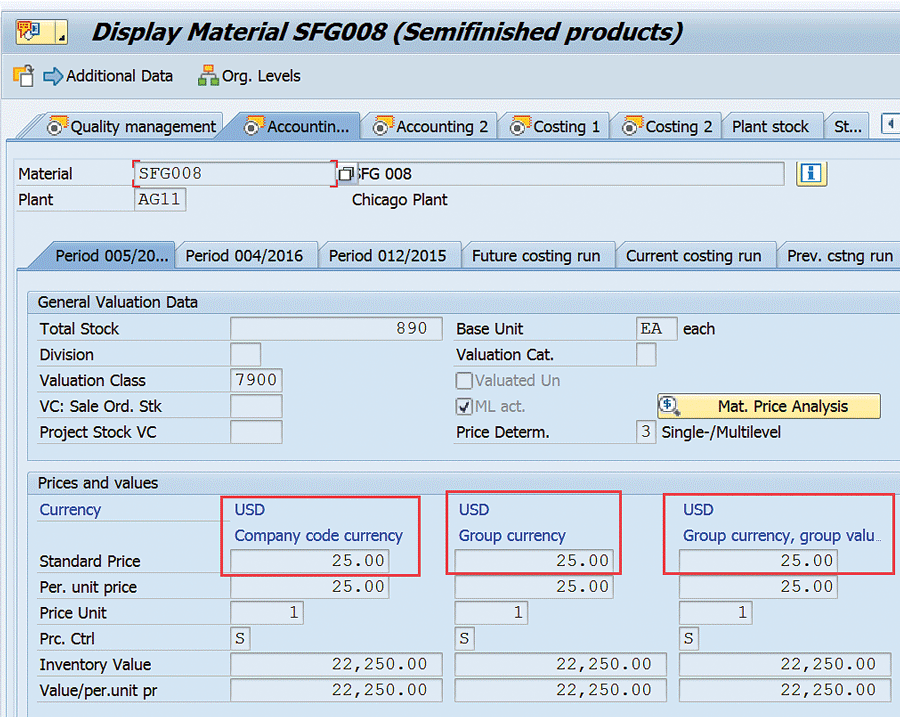Viewport: 900px width, 717px height.
Task: Open the Period 004/2016 tab
Action: (244, 256)
